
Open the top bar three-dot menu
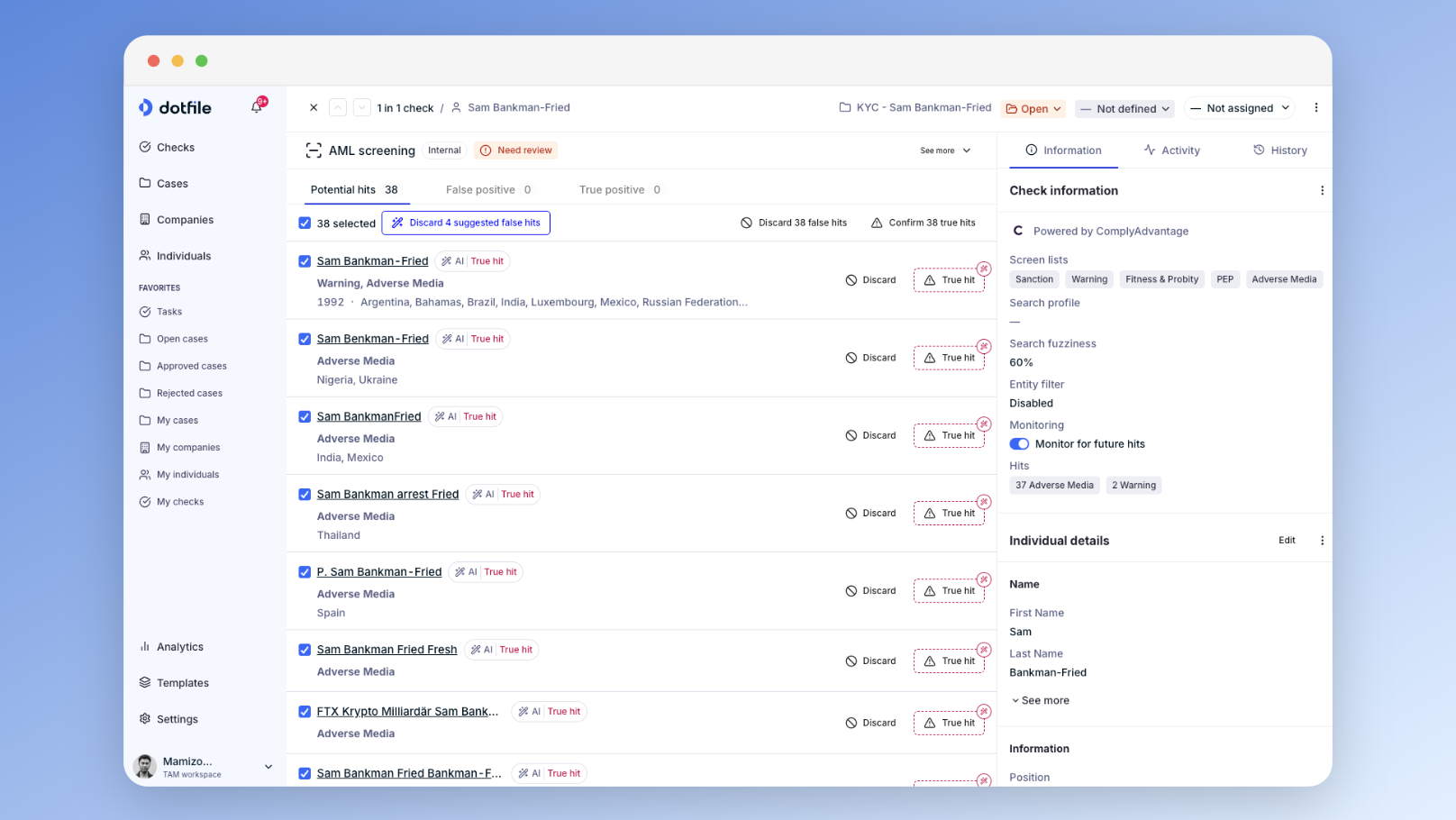point(1316,107)
